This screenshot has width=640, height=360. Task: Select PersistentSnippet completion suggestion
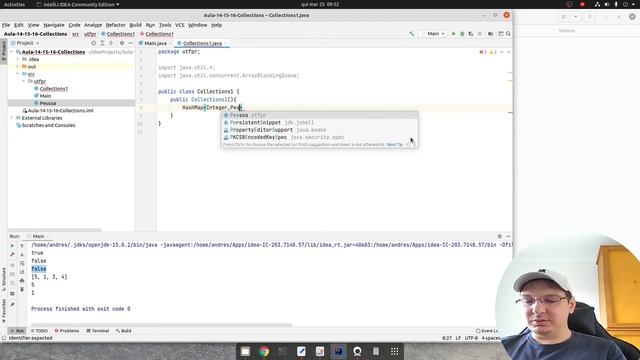point(320,122)
